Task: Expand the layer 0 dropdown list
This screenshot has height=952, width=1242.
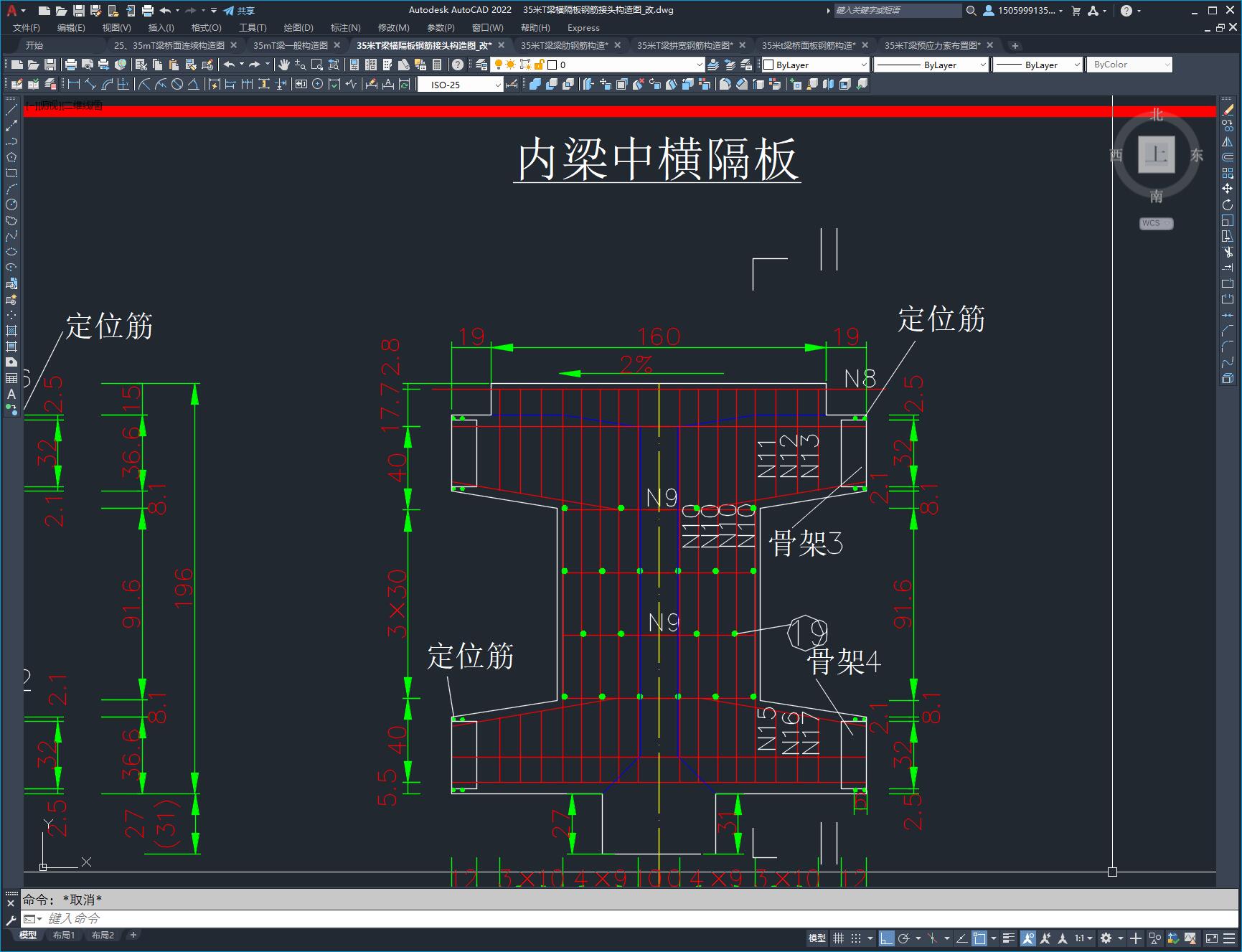Action: (700, 65)
